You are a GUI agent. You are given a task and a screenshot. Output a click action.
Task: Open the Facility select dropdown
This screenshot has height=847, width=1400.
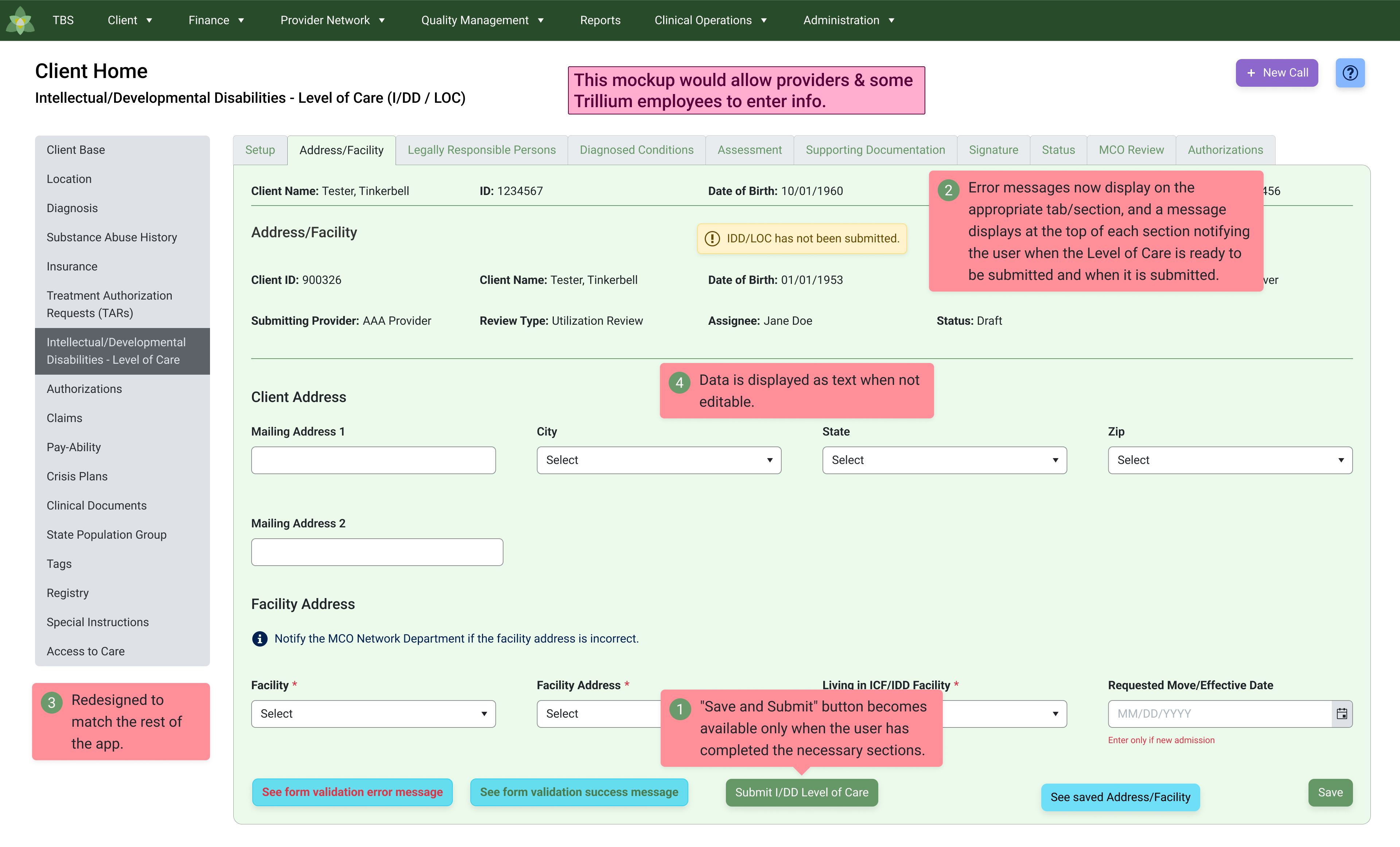tap(373, 714)
